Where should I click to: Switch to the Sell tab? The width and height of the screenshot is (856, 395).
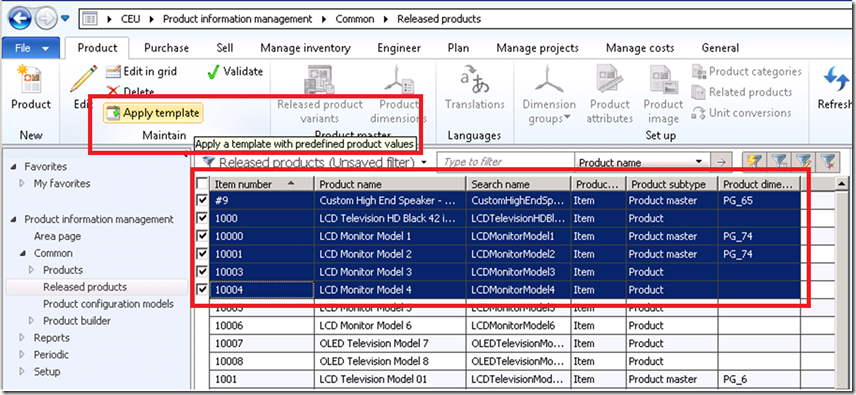(x=225, y=48)
